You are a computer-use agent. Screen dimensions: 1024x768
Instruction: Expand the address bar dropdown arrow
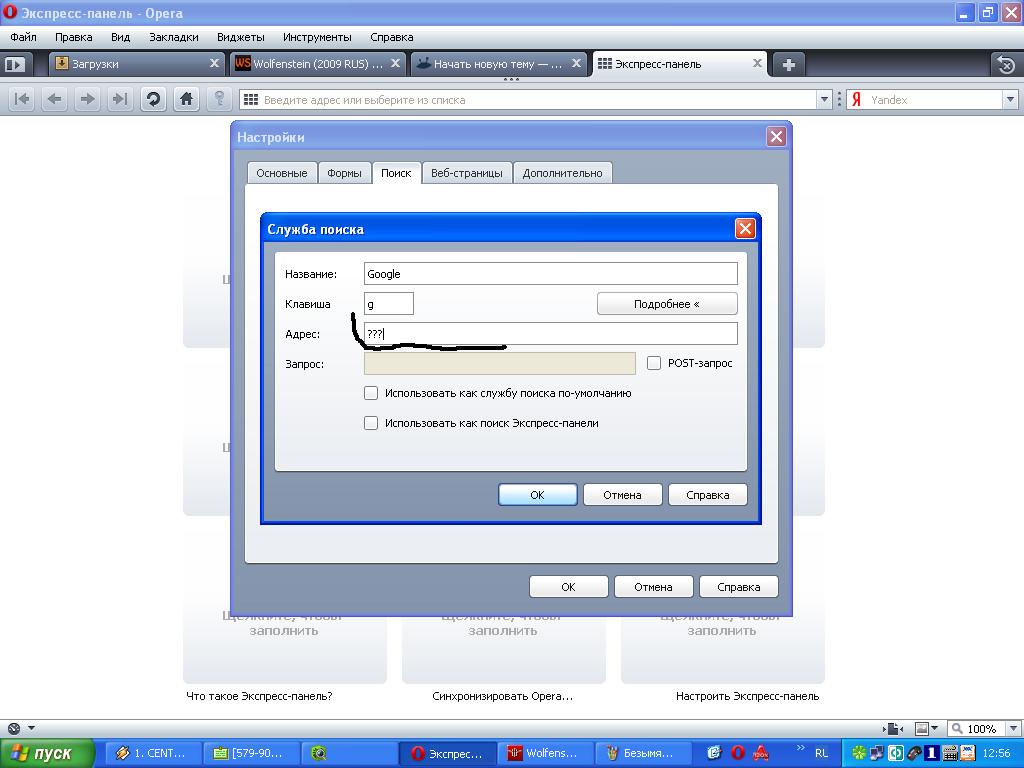[825, 99]
